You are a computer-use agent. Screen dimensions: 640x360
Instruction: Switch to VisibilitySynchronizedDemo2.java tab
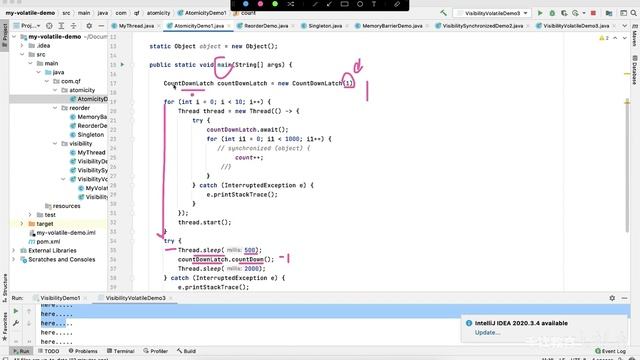coord(483,26)
